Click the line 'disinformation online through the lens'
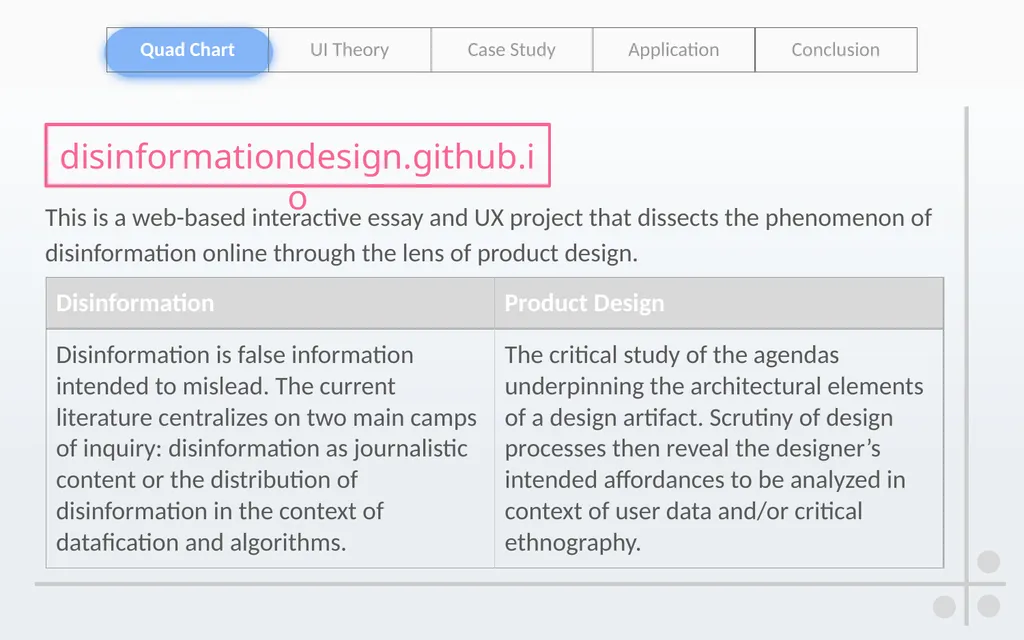The height and width of the screenshot is (640, 1024). tap(342, 253)
